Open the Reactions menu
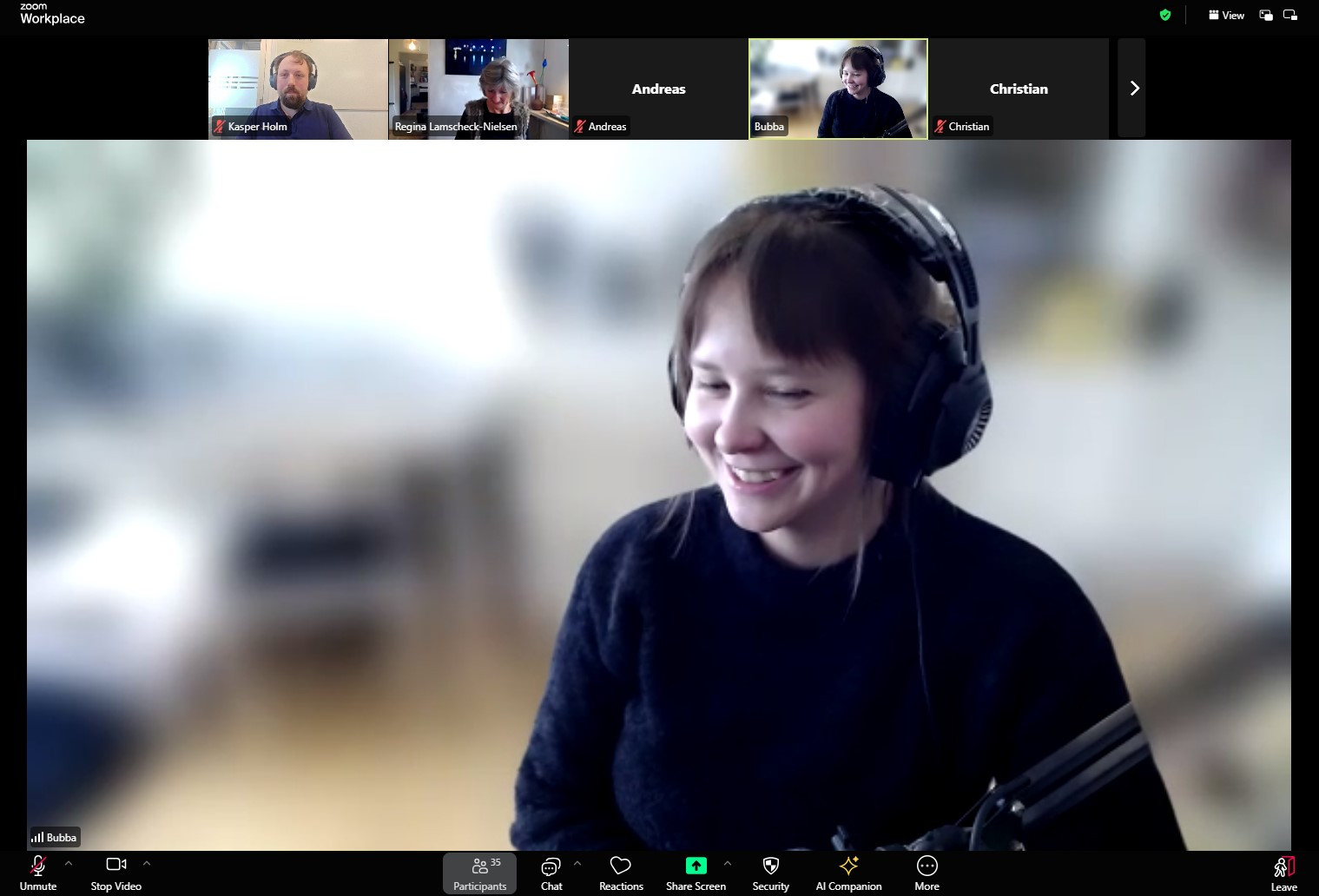This screenshot has height=896, width=1319. pos(620,873)
